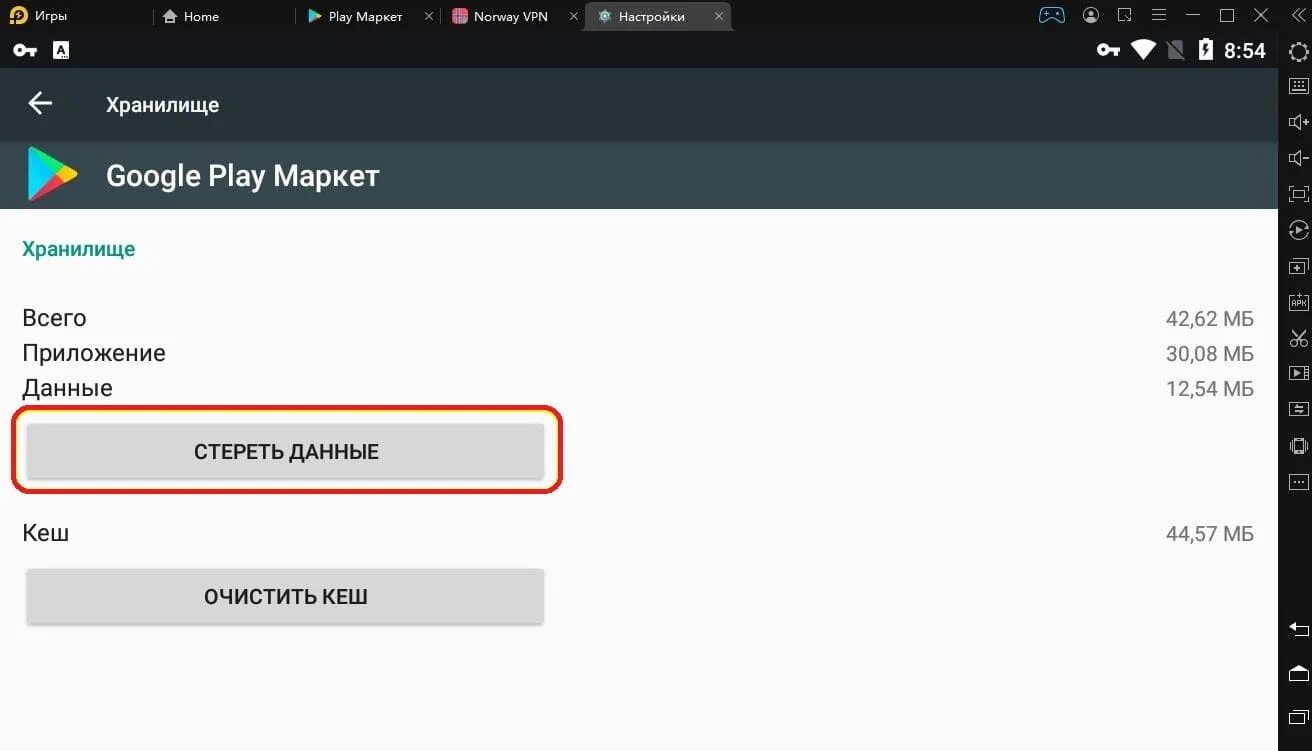The width and height of the screenshot is (1312, 751).
Task: Click the Google Play Маркет app icon
Action: (52, 174)
